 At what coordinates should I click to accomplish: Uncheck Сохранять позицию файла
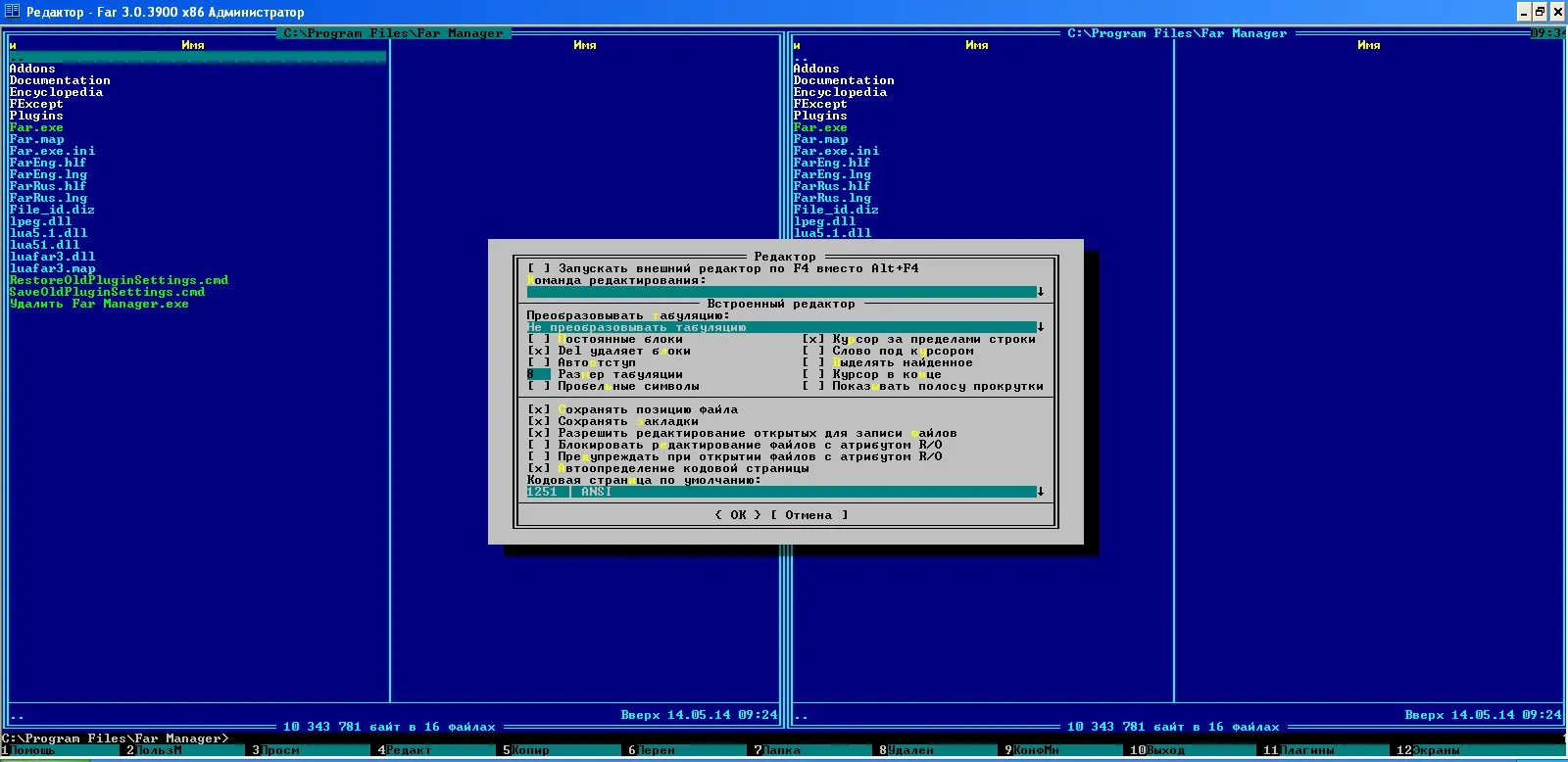539,409
